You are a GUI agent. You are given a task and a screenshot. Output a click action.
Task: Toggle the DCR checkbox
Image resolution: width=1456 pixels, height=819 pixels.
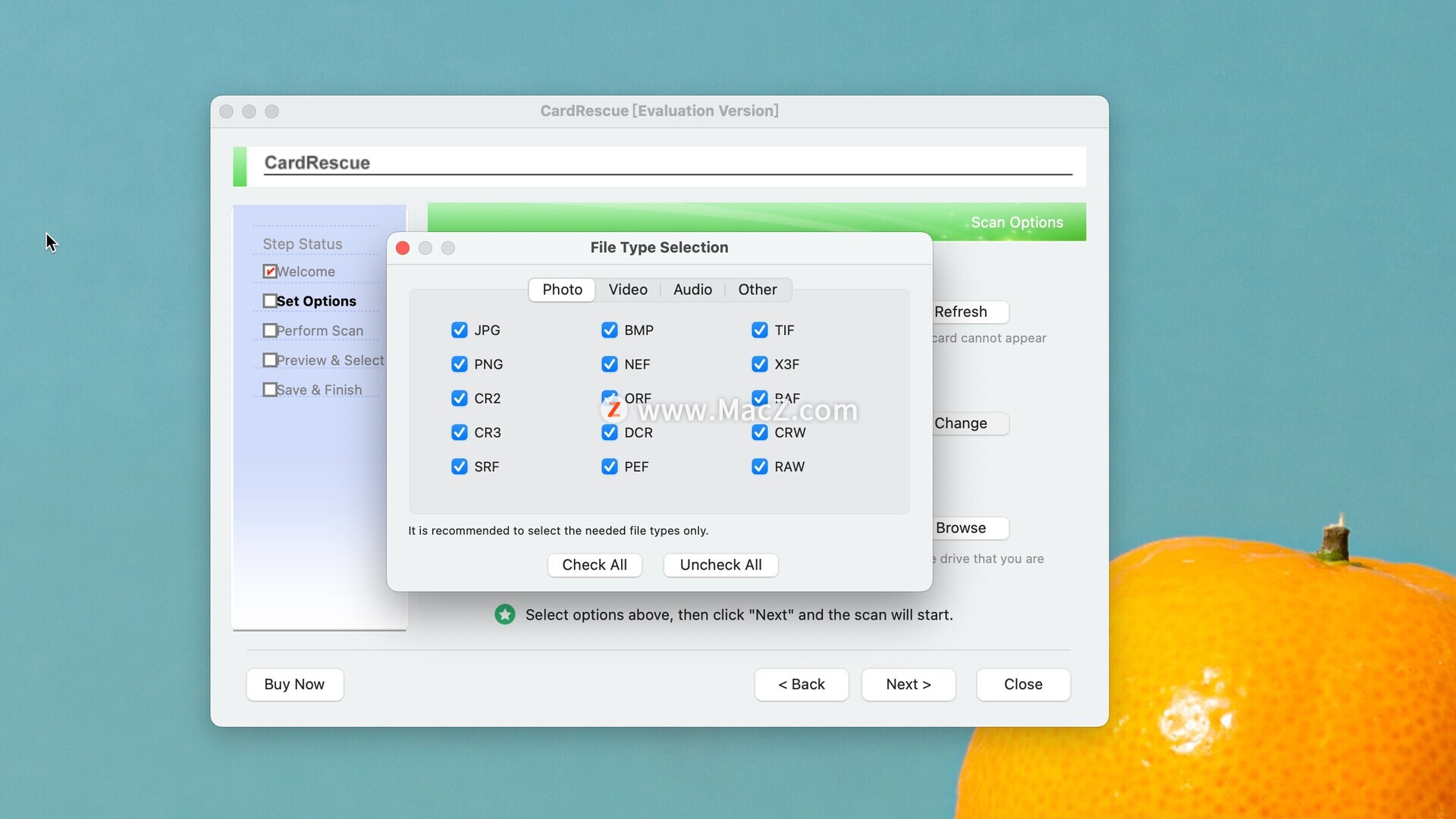[x=609, y=432]
